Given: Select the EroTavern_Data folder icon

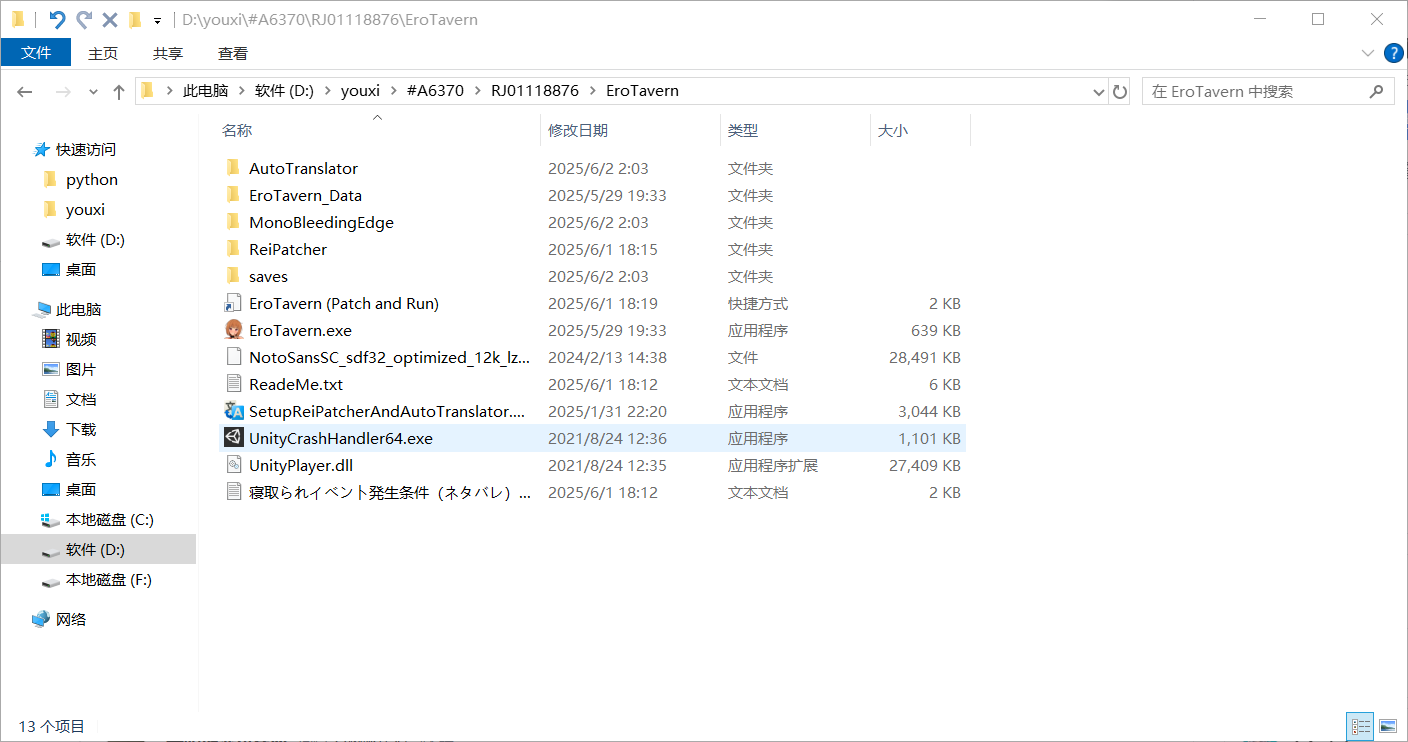Looking at the screenshot, I should click(x=234, y=195).
